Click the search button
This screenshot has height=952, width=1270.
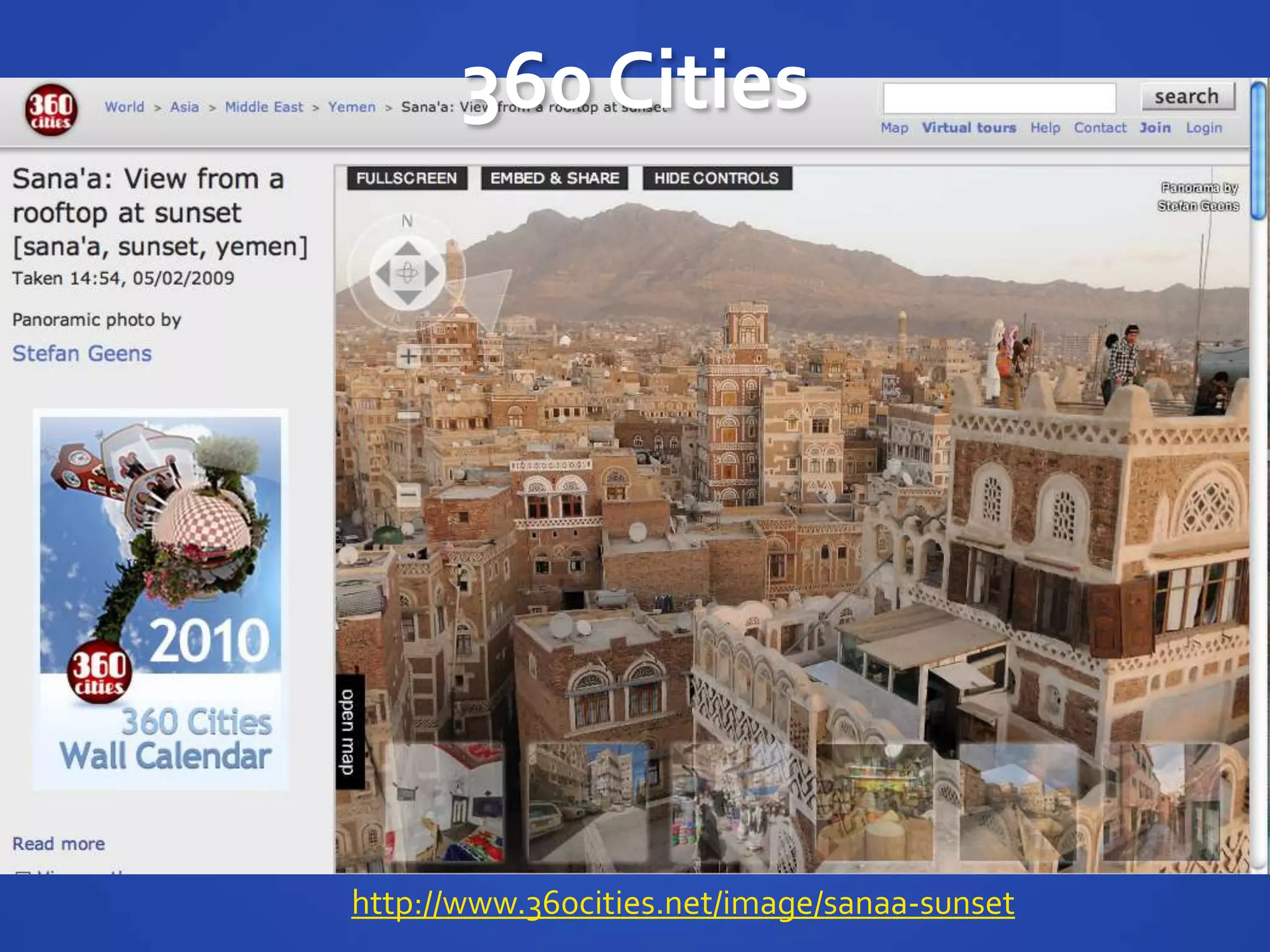tap(1188, 97)
